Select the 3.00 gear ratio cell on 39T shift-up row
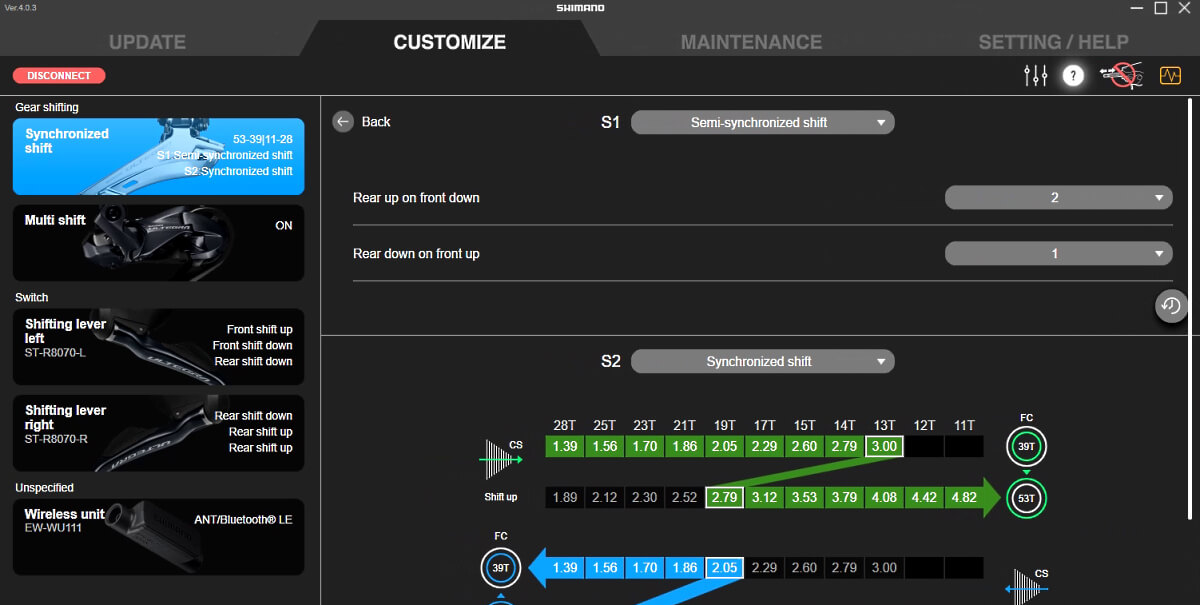The height and width of the screenshot is (605, 1200). coord(884,446)
